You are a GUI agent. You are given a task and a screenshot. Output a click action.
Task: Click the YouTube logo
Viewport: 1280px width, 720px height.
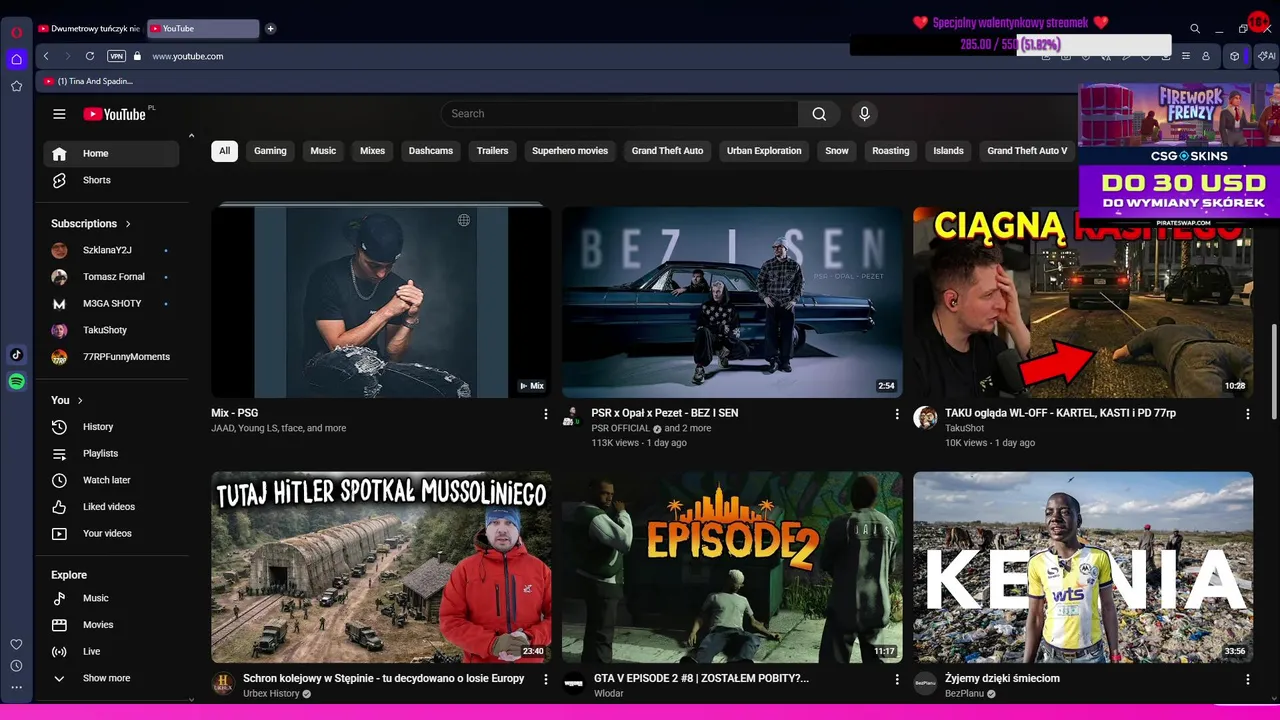point(116,114)
